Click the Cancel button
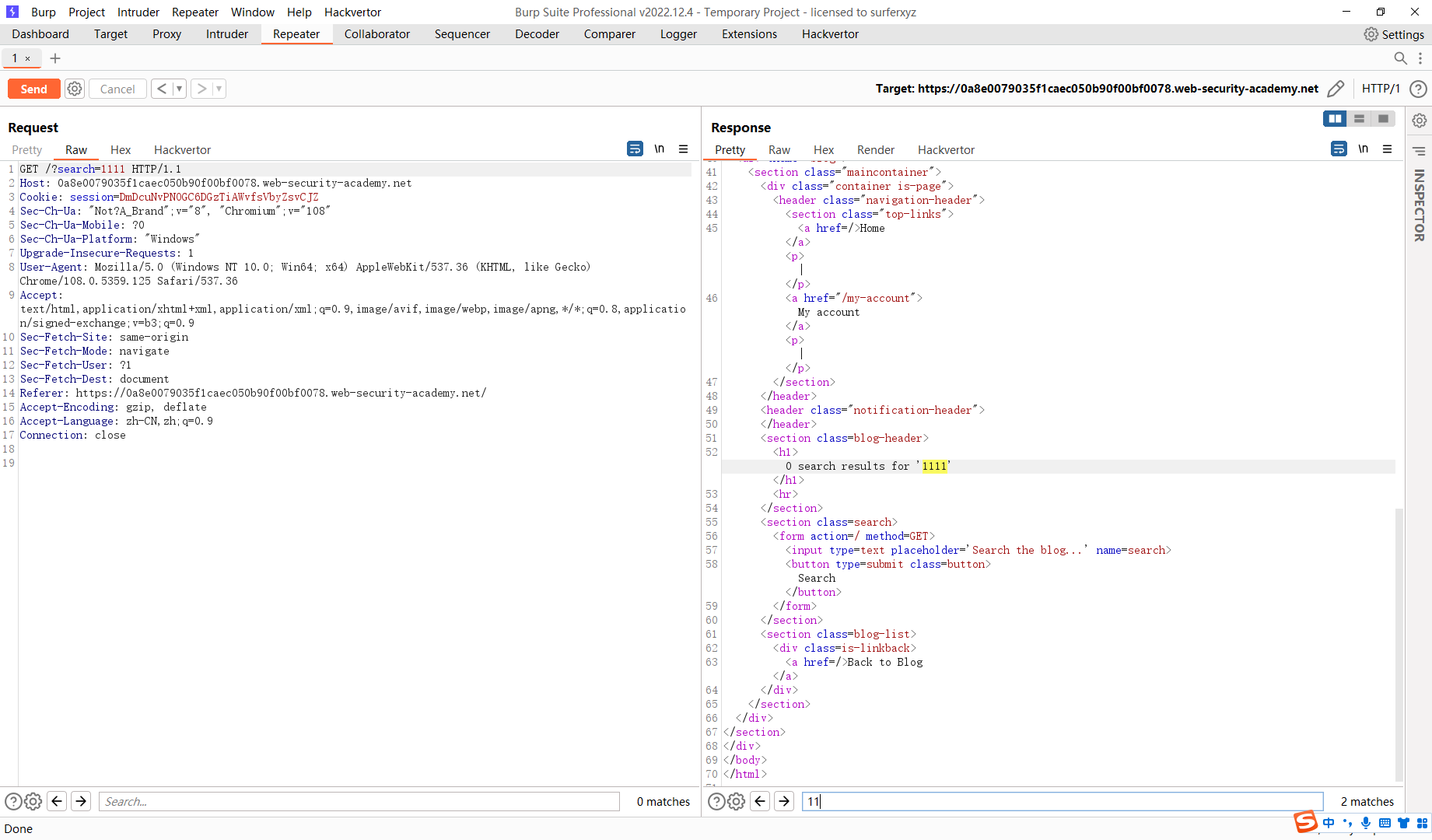1432x840 pixels. point(117,89)
